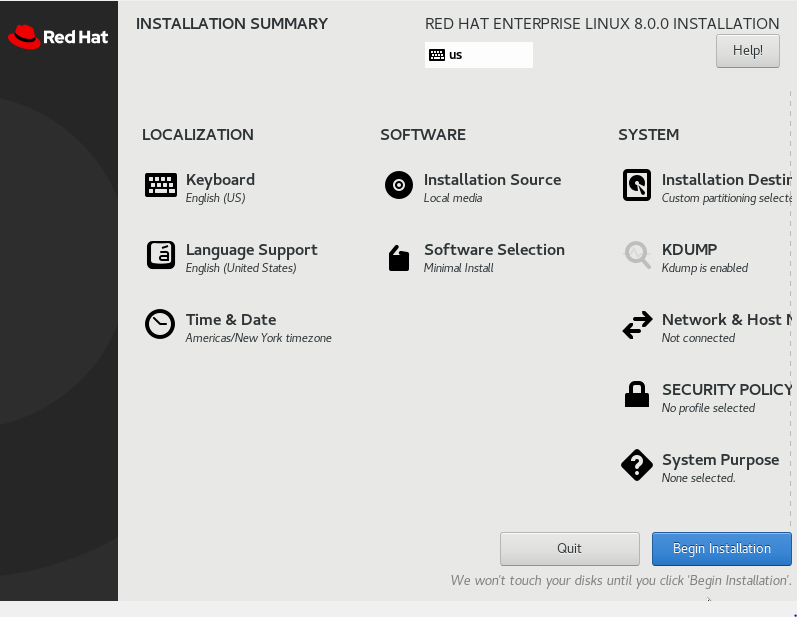This screenshot has height=617, width=797.
Task: Click the Time & Date clock icon
Action: point(160,324)
